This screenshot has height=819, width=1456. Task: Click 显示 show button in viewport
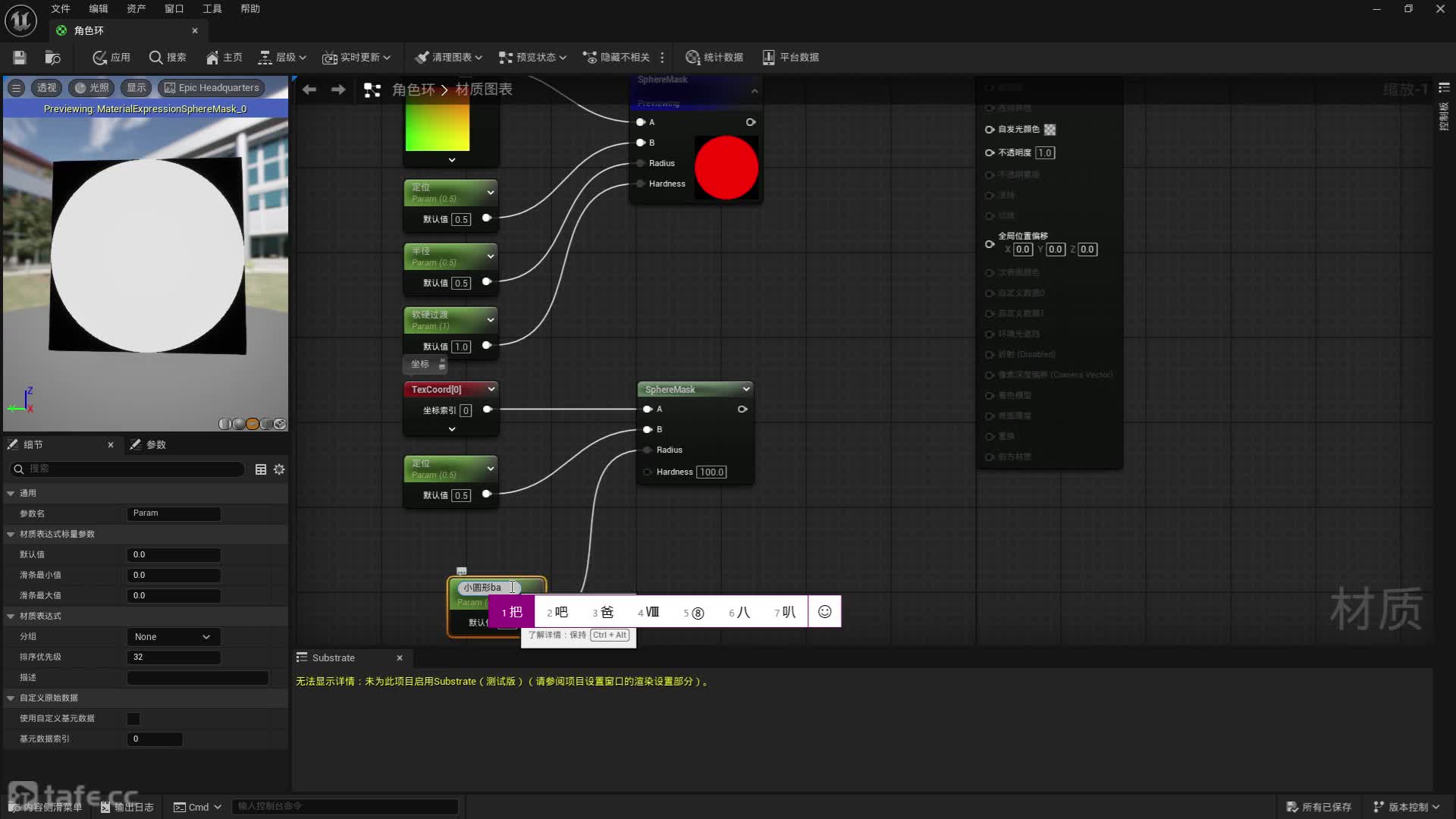[x=136, y=88]
